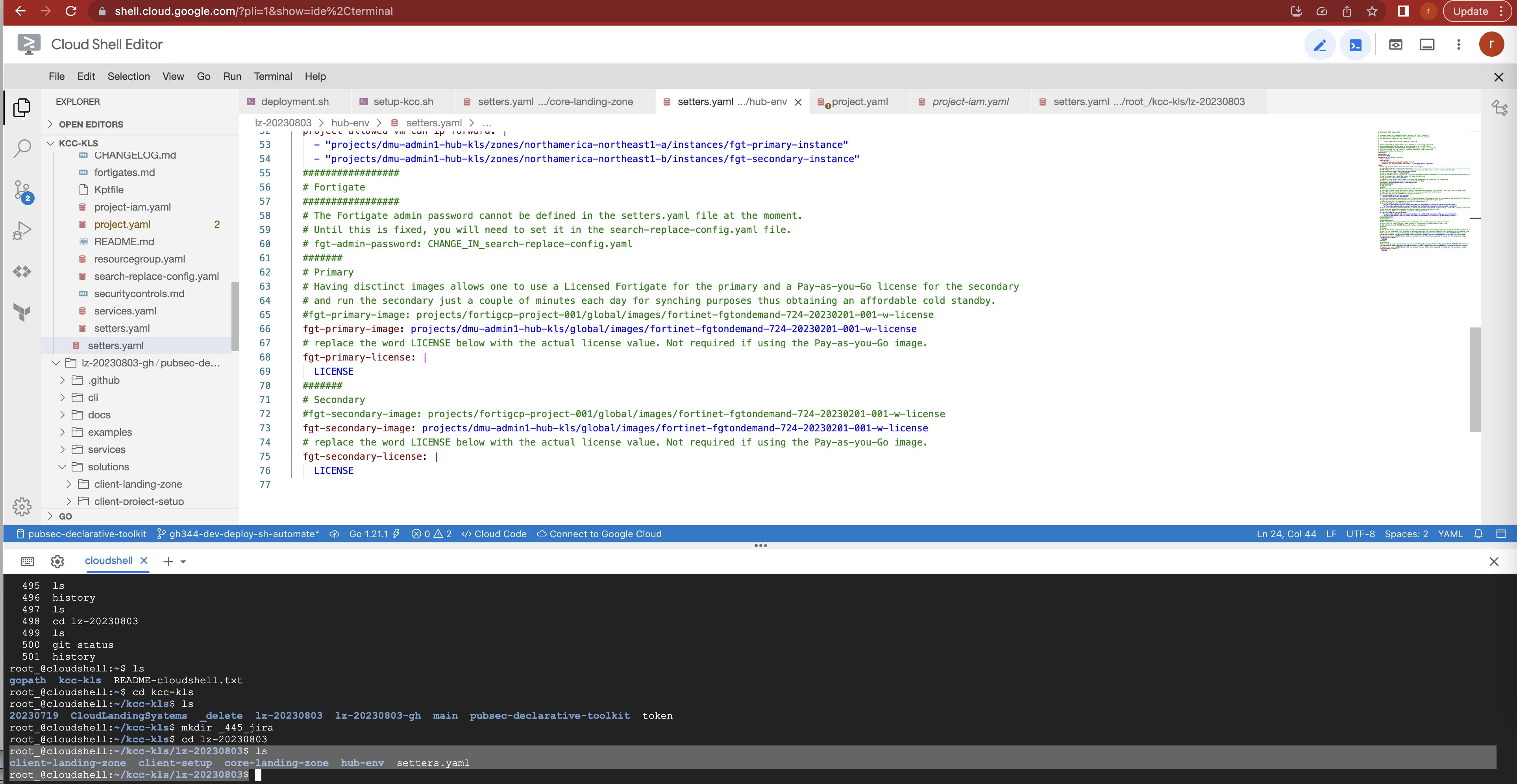Show the on-screen keyboard in terminal toolbar

(28, 561)
